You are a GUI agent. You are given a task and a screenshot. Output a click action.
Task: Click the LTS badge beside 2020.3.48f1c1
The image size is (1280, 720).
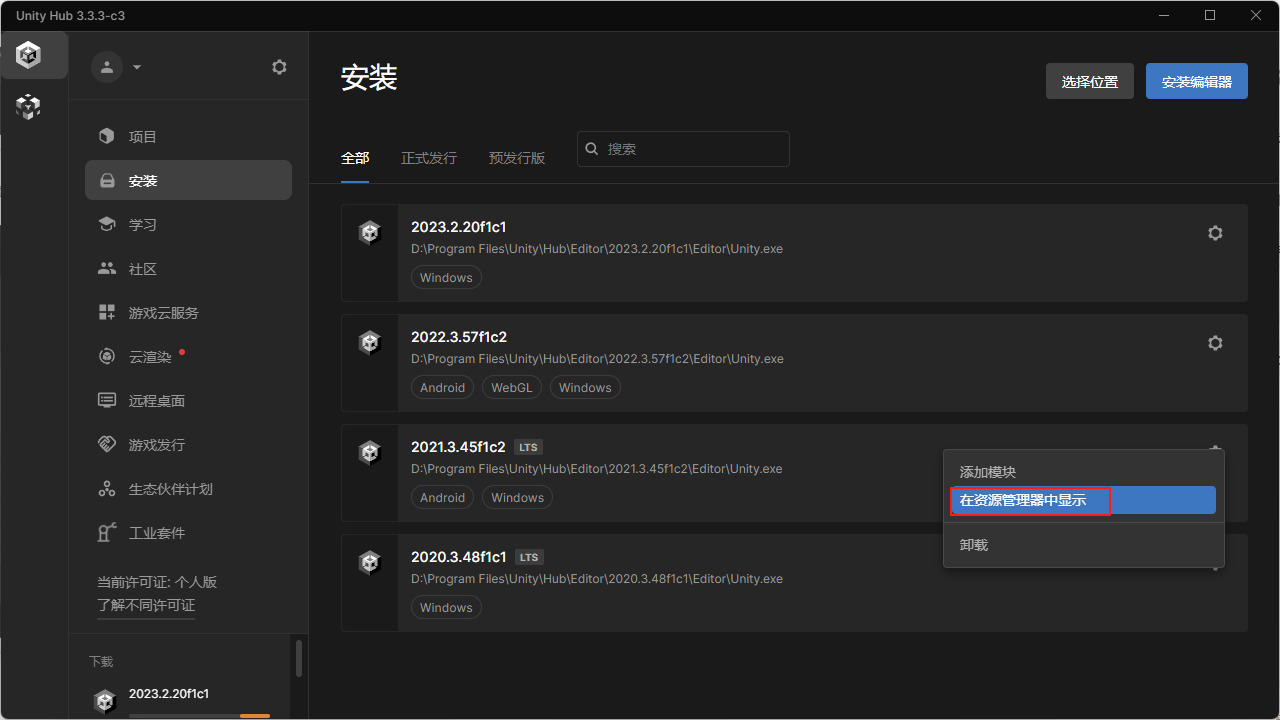coord(529,557)
